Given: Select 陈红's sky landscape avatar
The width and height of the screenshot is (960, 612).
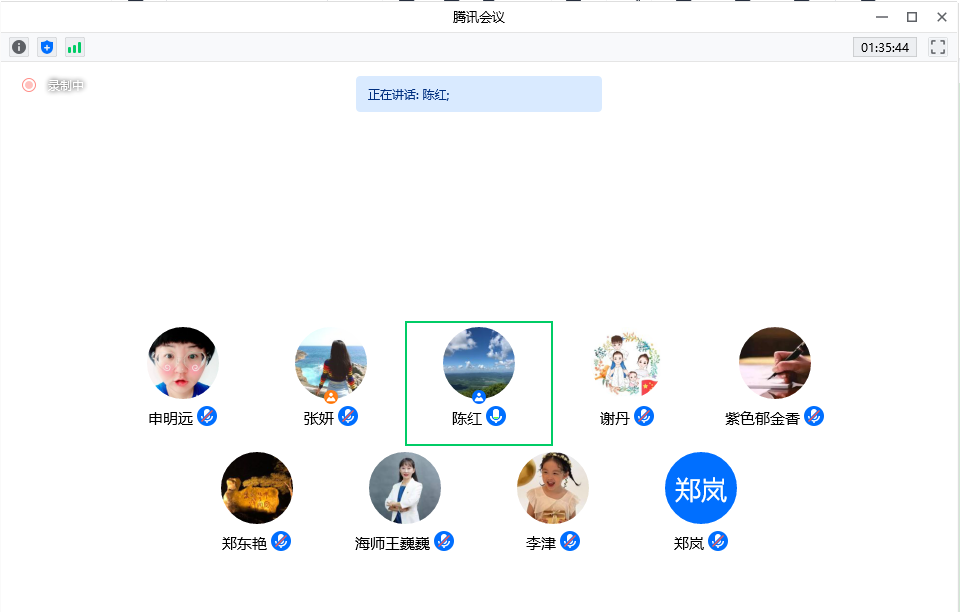Looking at the screenshot, I should point(479,362).
